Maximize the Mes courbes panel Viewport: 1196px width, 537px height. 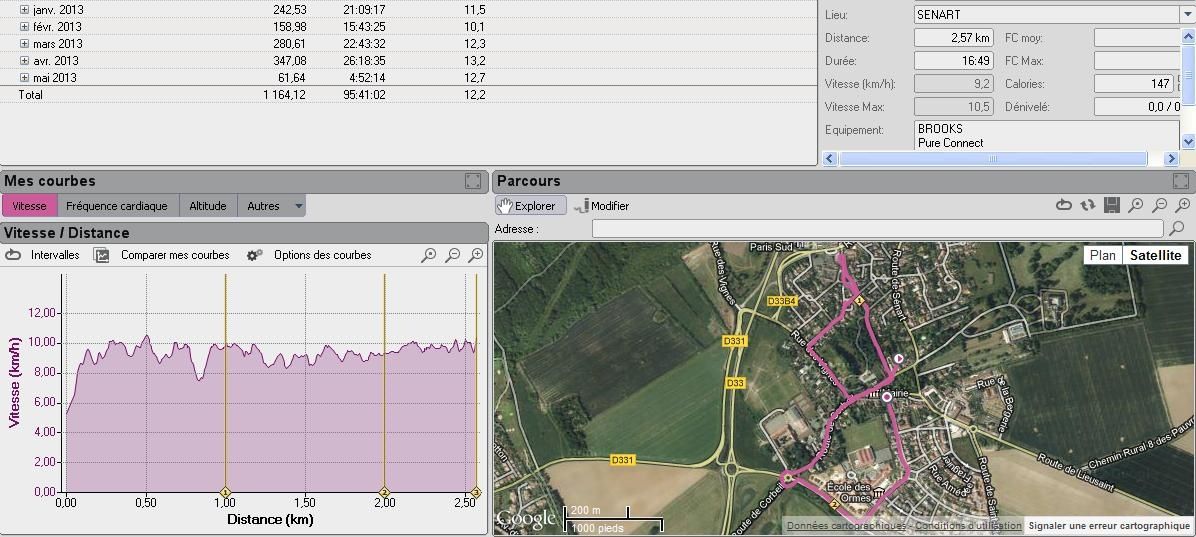pos(473,181)
